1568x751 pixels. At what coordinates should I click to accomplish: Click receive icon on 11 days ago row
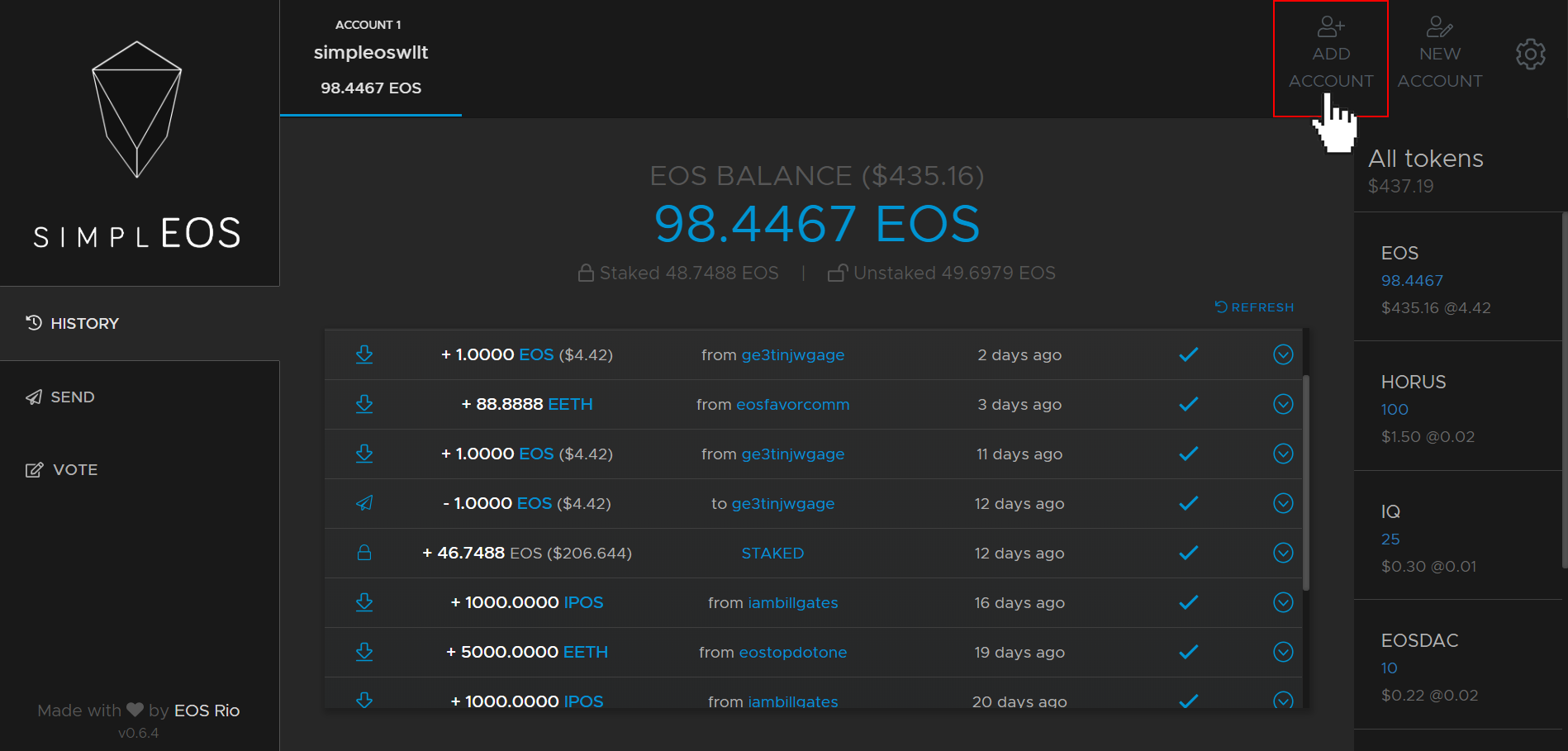click(x=364, y=454)
